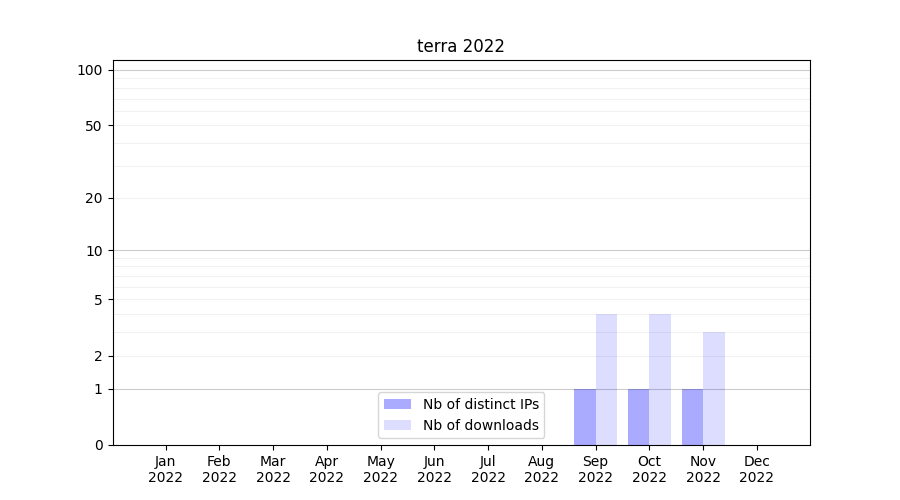Select the 'Dec 2022' x-axis label
This screenshot has width=900, height=500.
coord(756,469)
